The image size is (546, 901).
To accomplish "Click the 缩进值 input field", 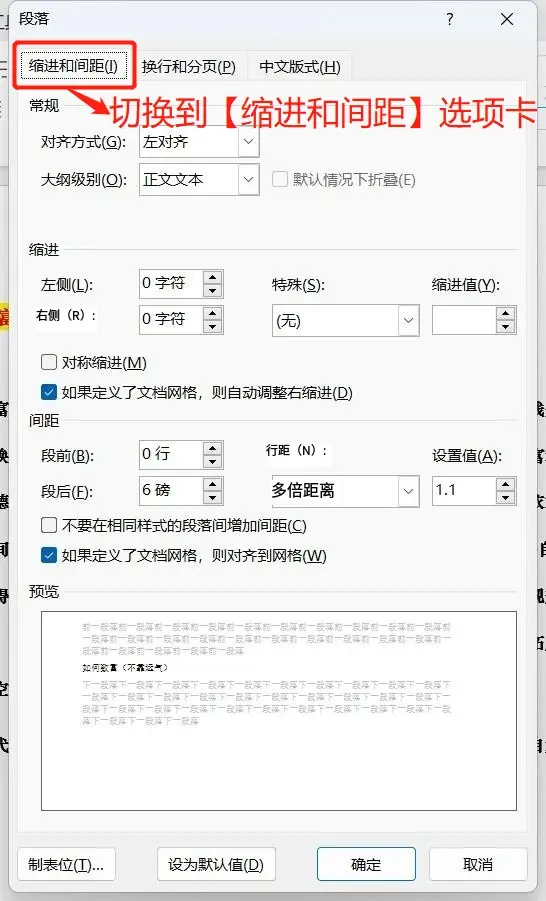I will tap(464, 320).
